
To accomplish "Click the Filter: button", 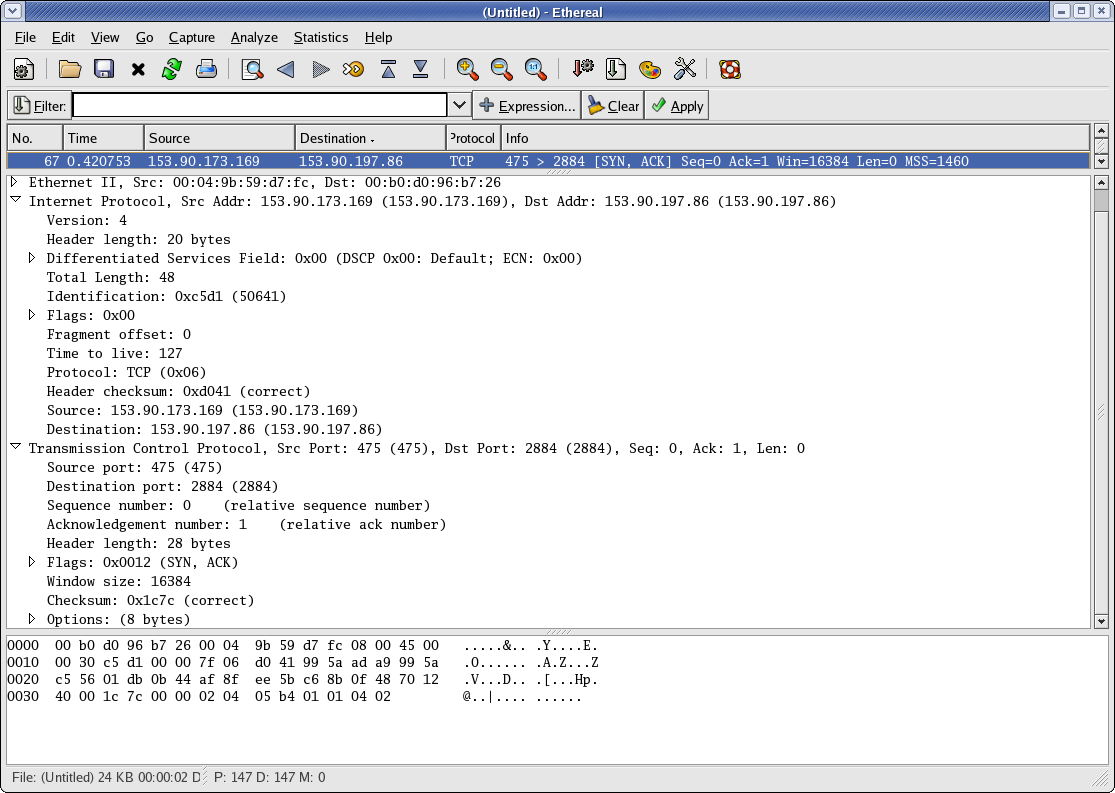I will [40, 106].
